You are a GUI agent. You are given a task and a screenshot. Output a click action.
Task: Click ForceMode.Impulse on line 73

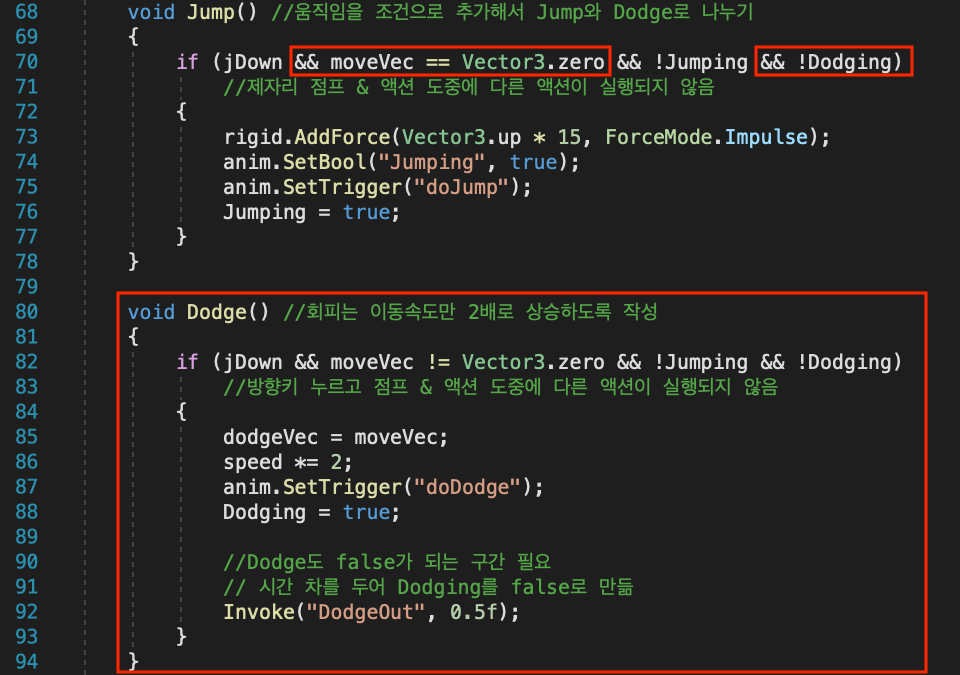pos(707,137)
